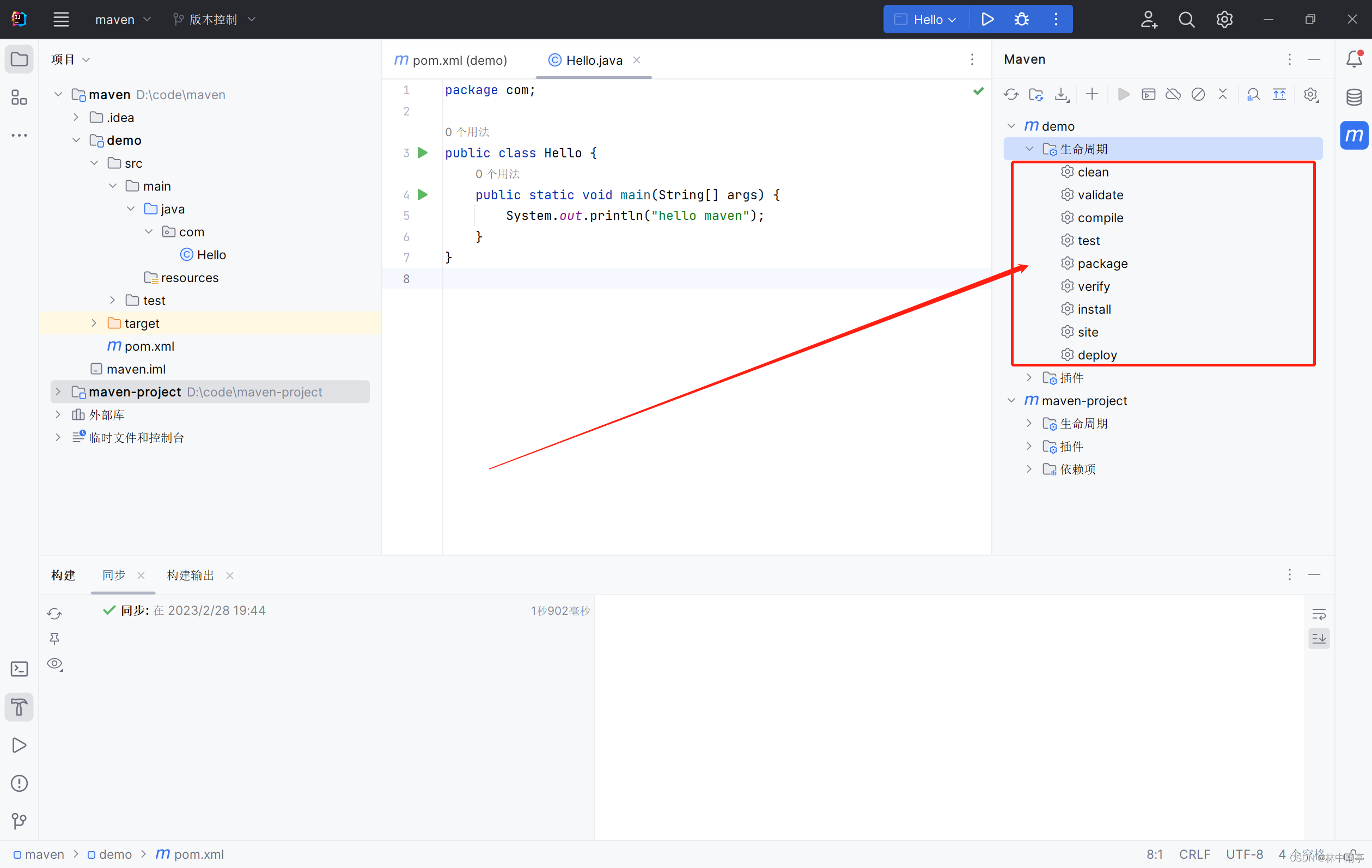
Task: Expand 依赖项 under maven-project
Action: [x=1029, y=469]
